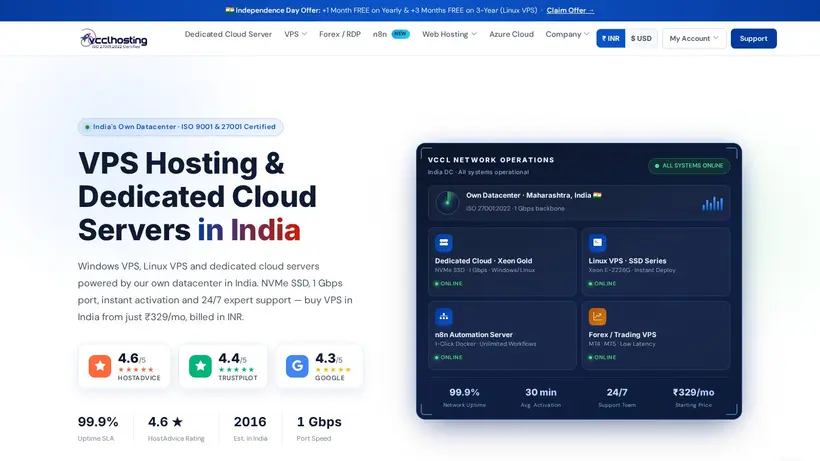
Task: Select the n8n Automation Server title
Action: [x=473, y=335]
